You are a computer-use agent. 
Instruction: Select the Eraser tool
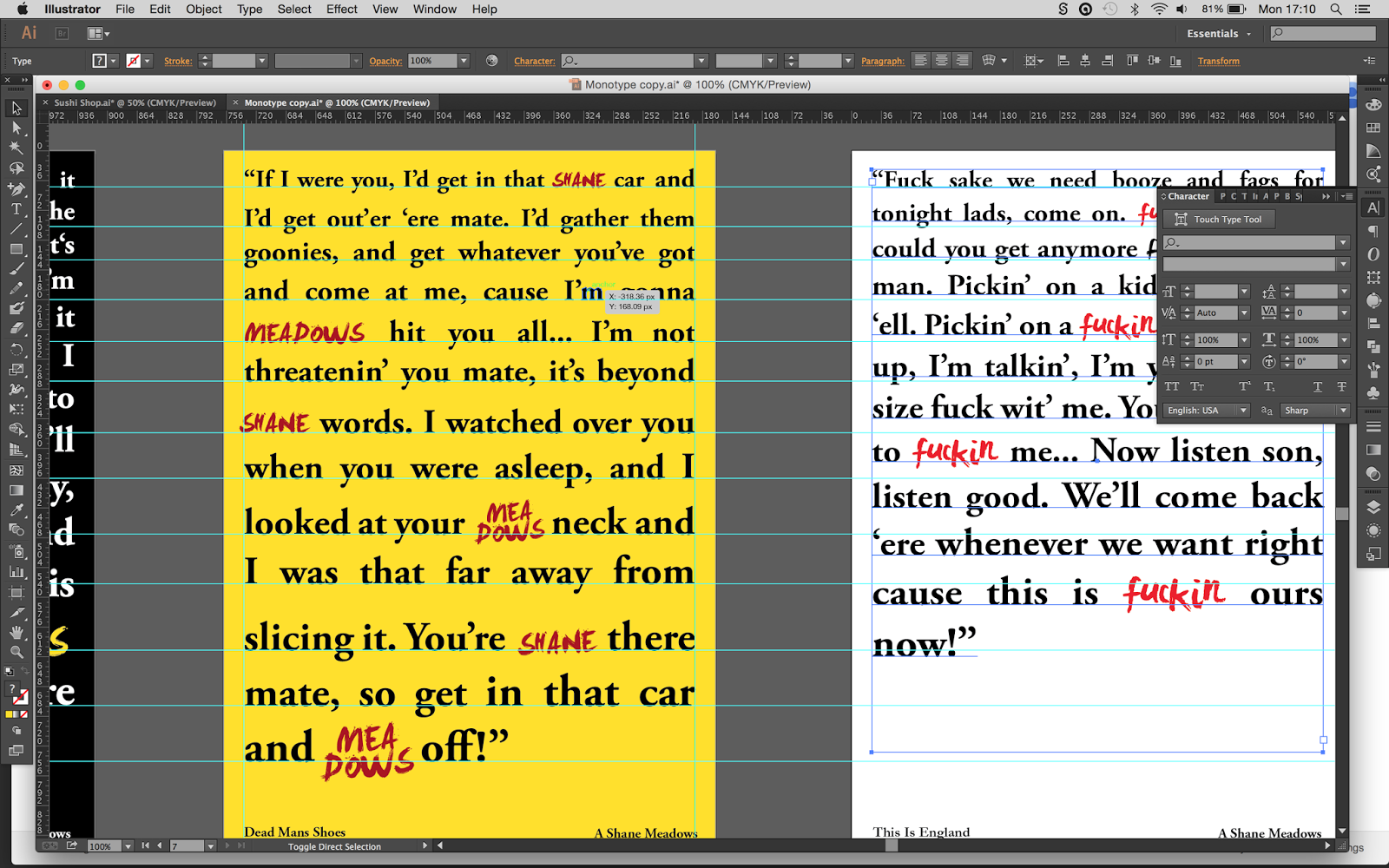click(x=16, y=329)
